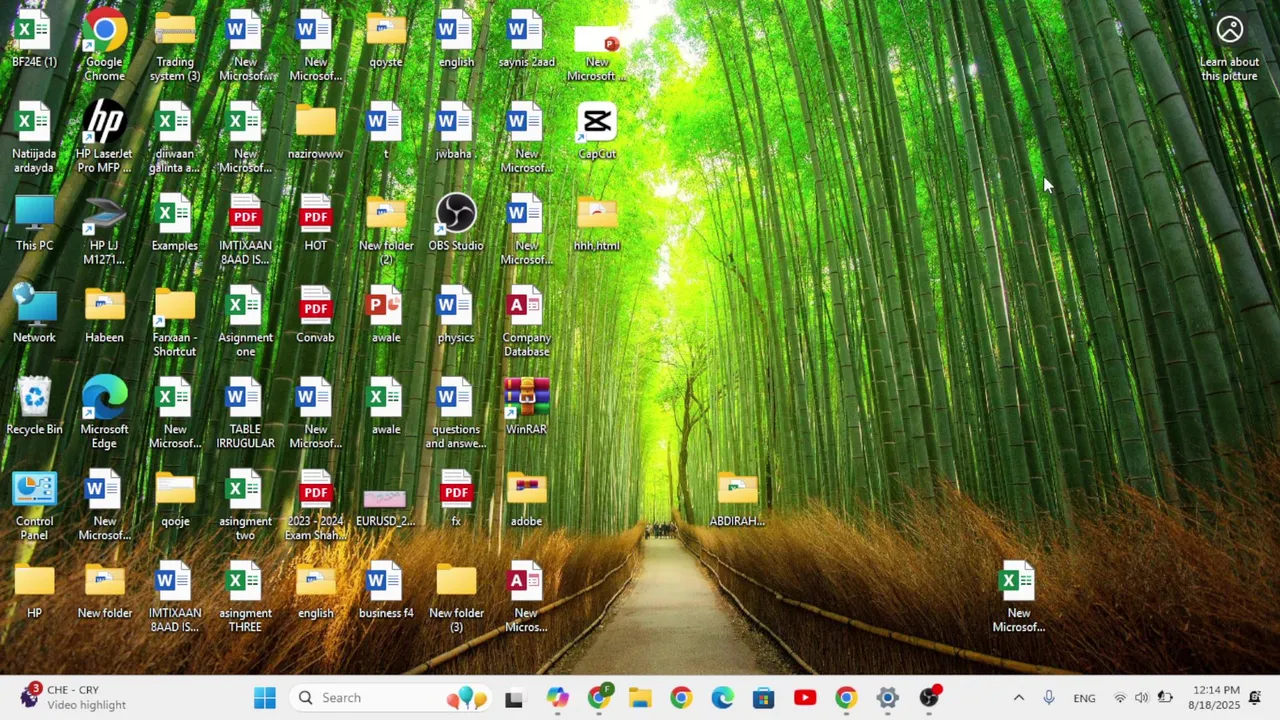Show hidden system tray icons
The width and height of the screenshot is (1280, 720).
tap(1019, 698)
